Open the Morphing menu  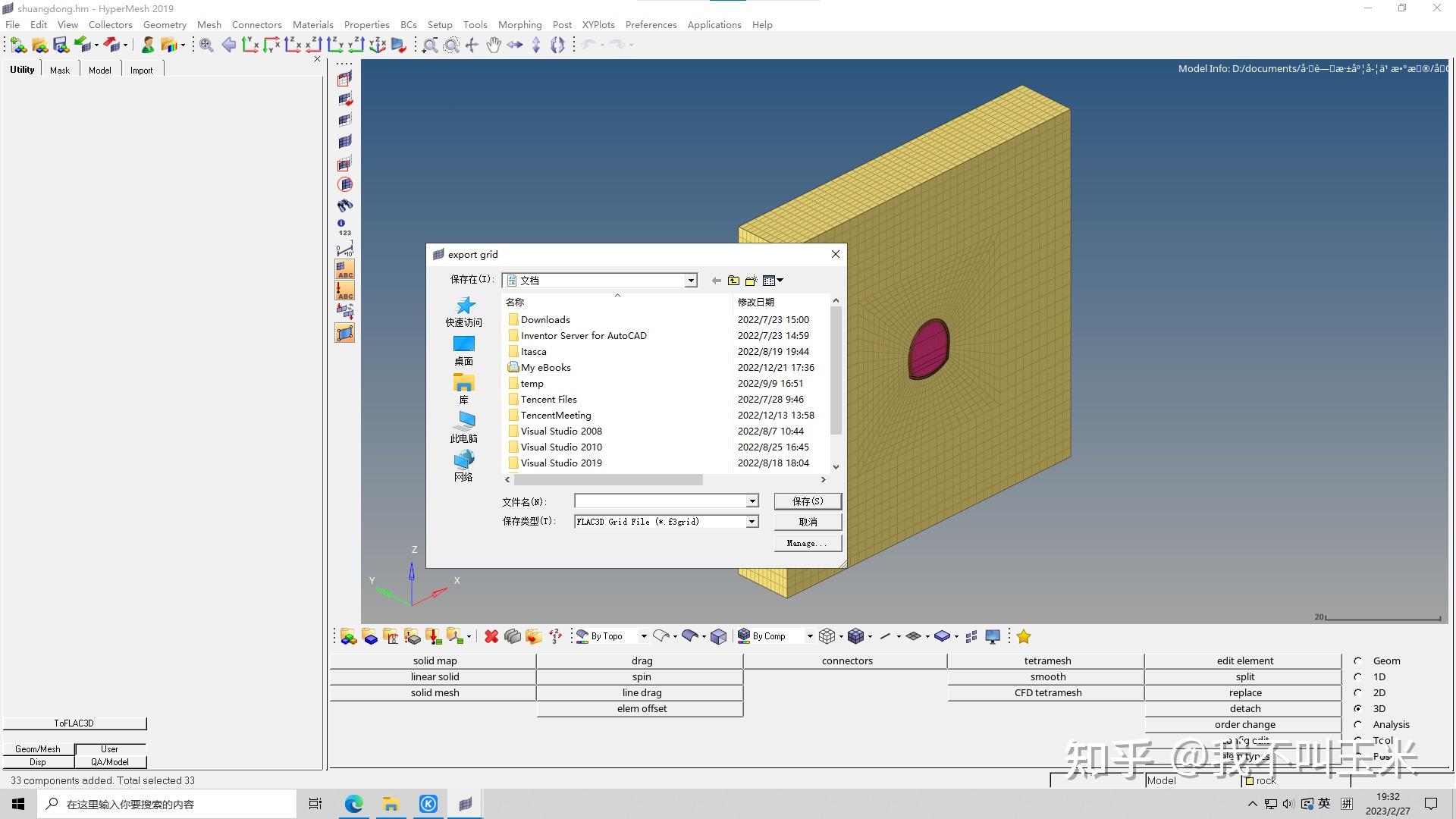pyautogui.click(x=519, y=24)
